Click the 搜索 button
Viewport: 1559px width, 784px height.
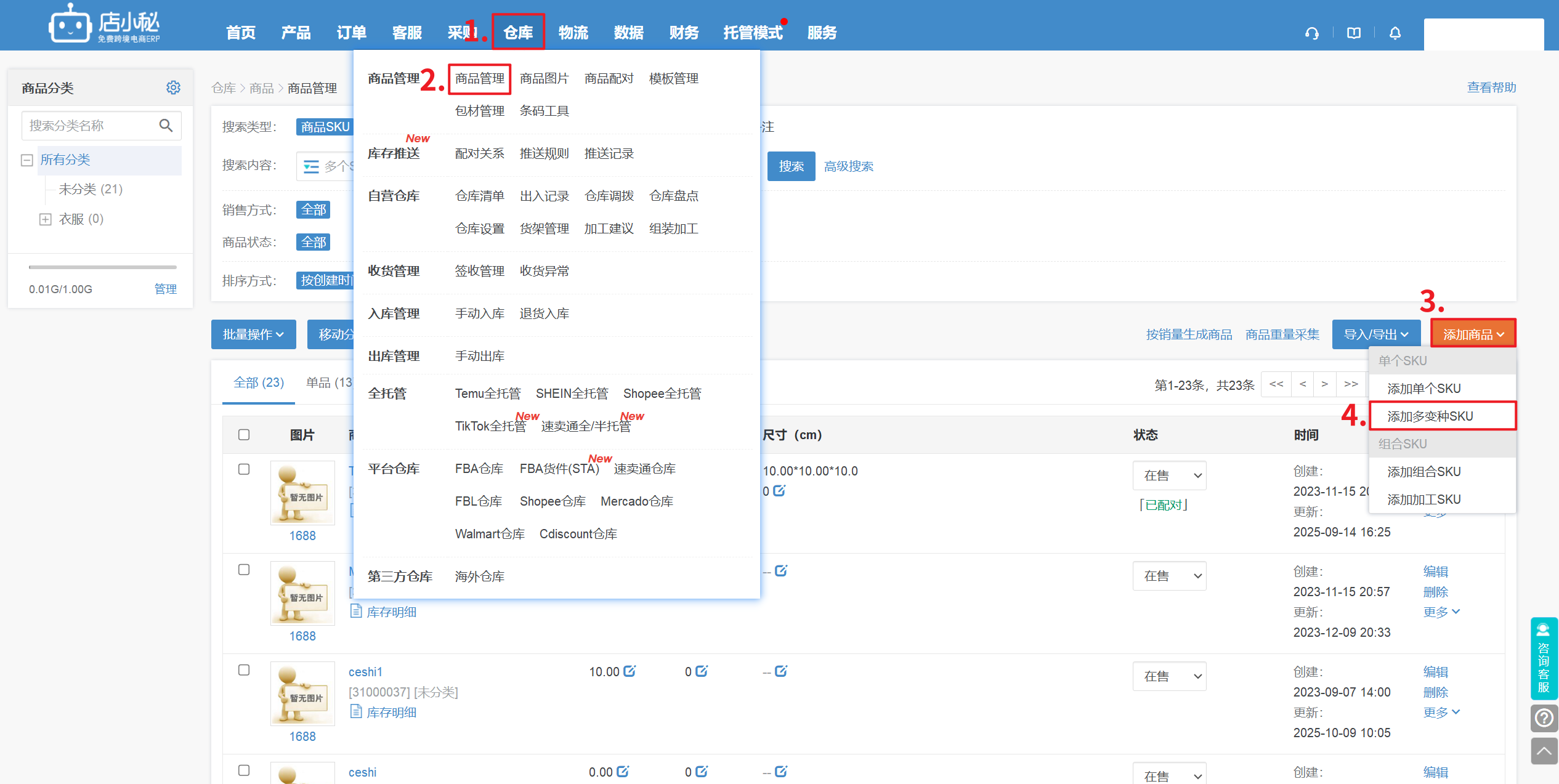(791, 166)
